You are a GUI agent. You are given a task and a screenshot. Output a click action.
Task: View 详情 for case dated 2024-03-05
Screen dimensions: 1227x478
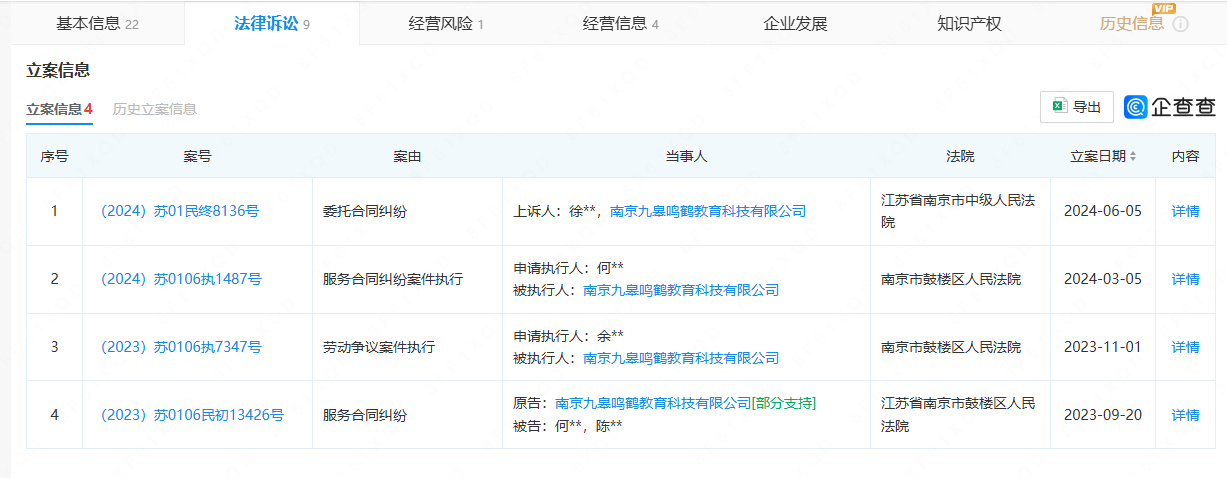[x=1185, y=279]
